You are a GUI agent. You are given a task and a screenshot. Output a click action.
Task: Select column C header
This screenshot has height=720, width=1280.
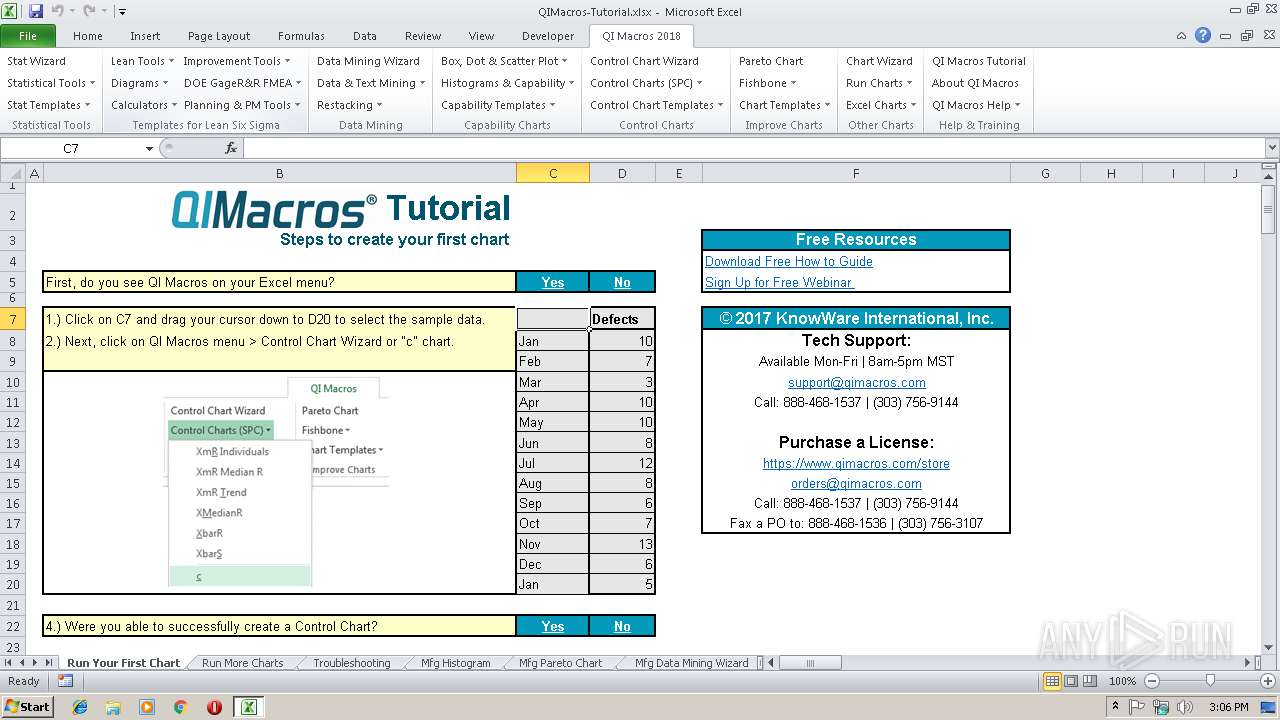click(553, 173)
